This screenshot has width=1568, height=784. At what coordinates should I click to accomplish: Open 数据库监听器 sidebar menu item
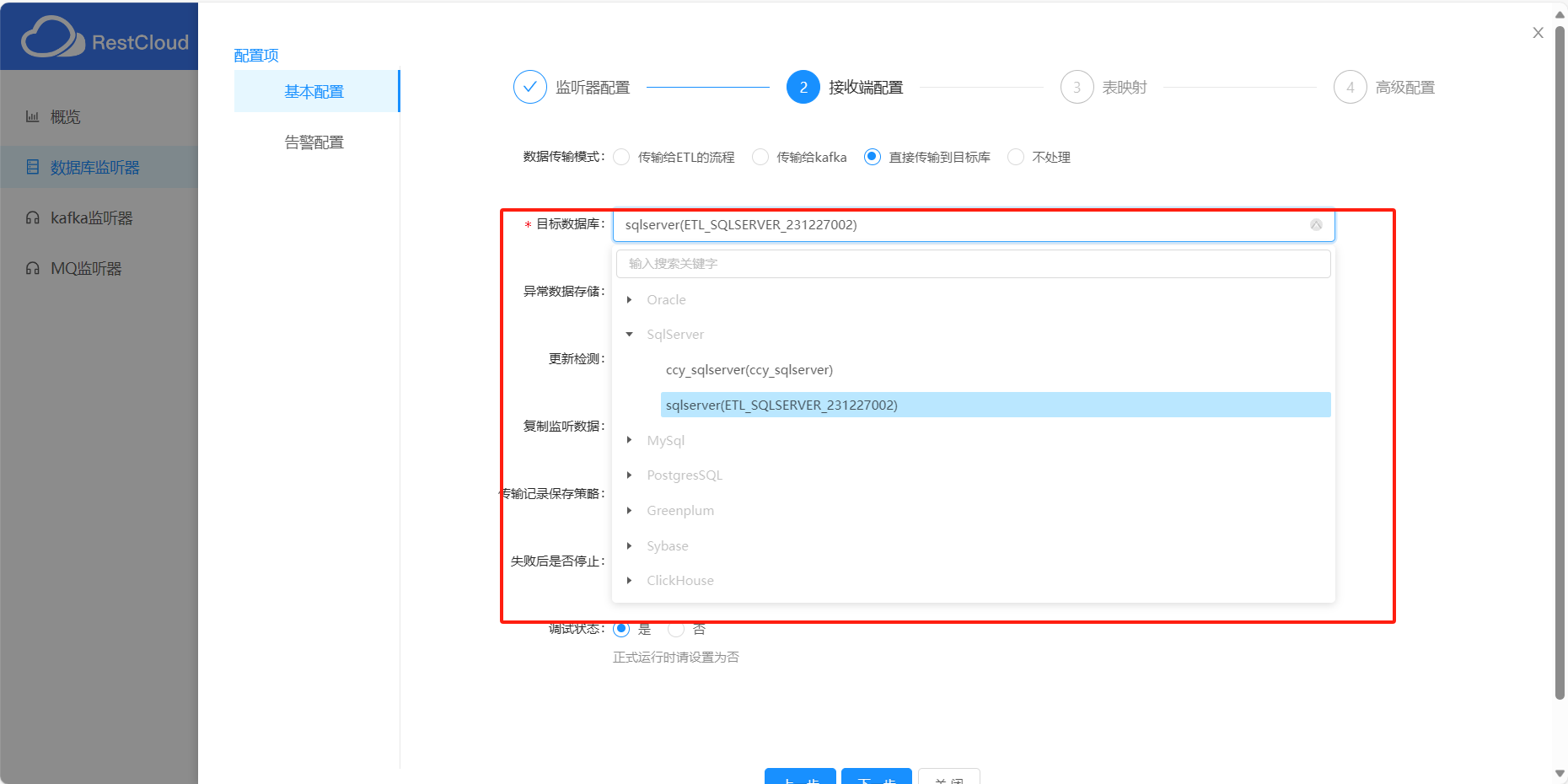[x=99, y=167]
